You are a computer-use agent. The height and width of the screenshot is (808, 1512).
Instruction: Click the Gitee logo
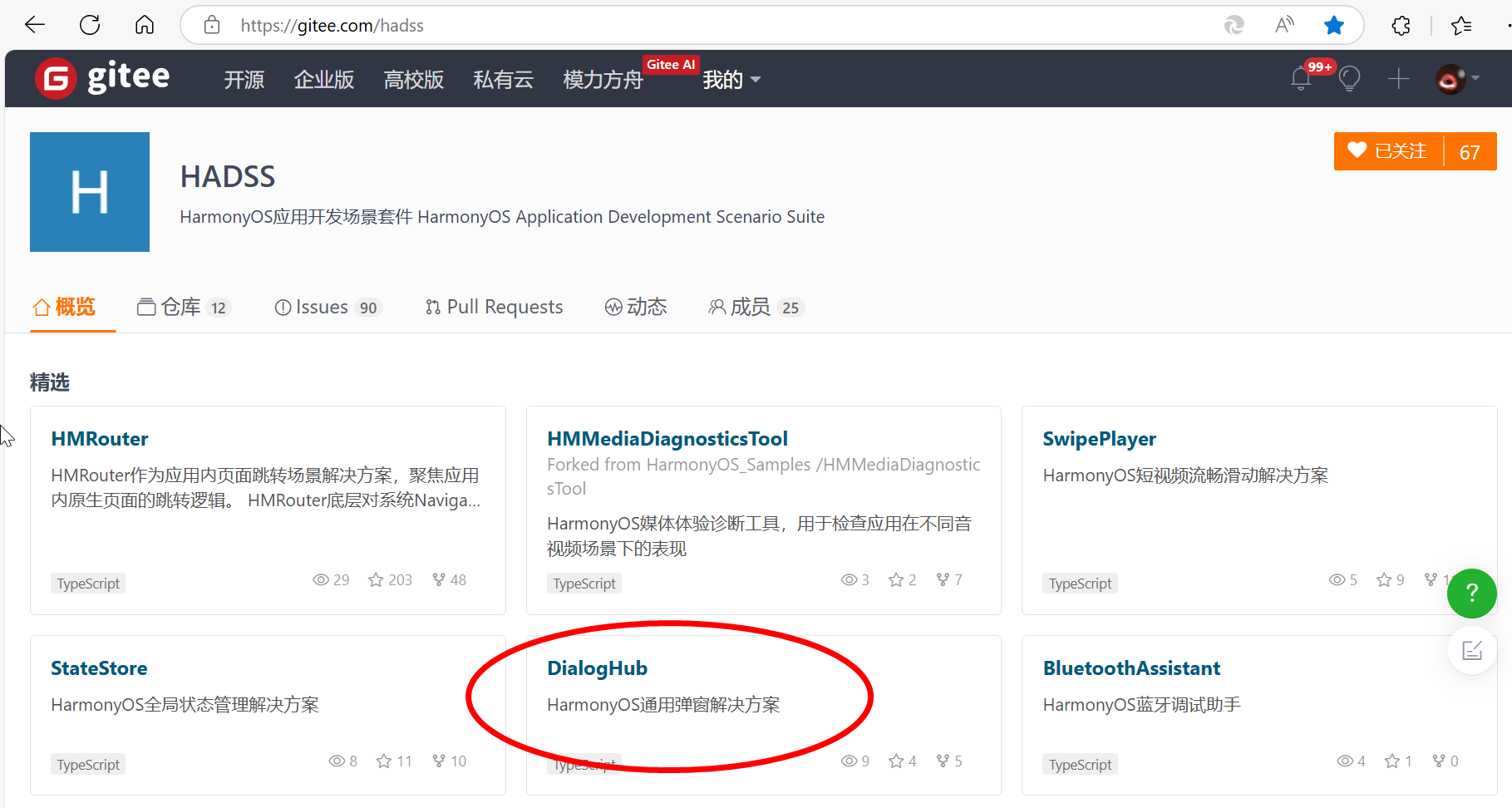tap(102, 78)
